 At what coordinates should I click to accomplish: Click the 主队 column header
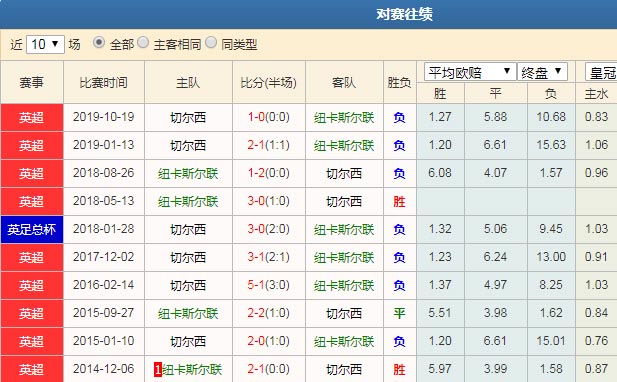188,82
